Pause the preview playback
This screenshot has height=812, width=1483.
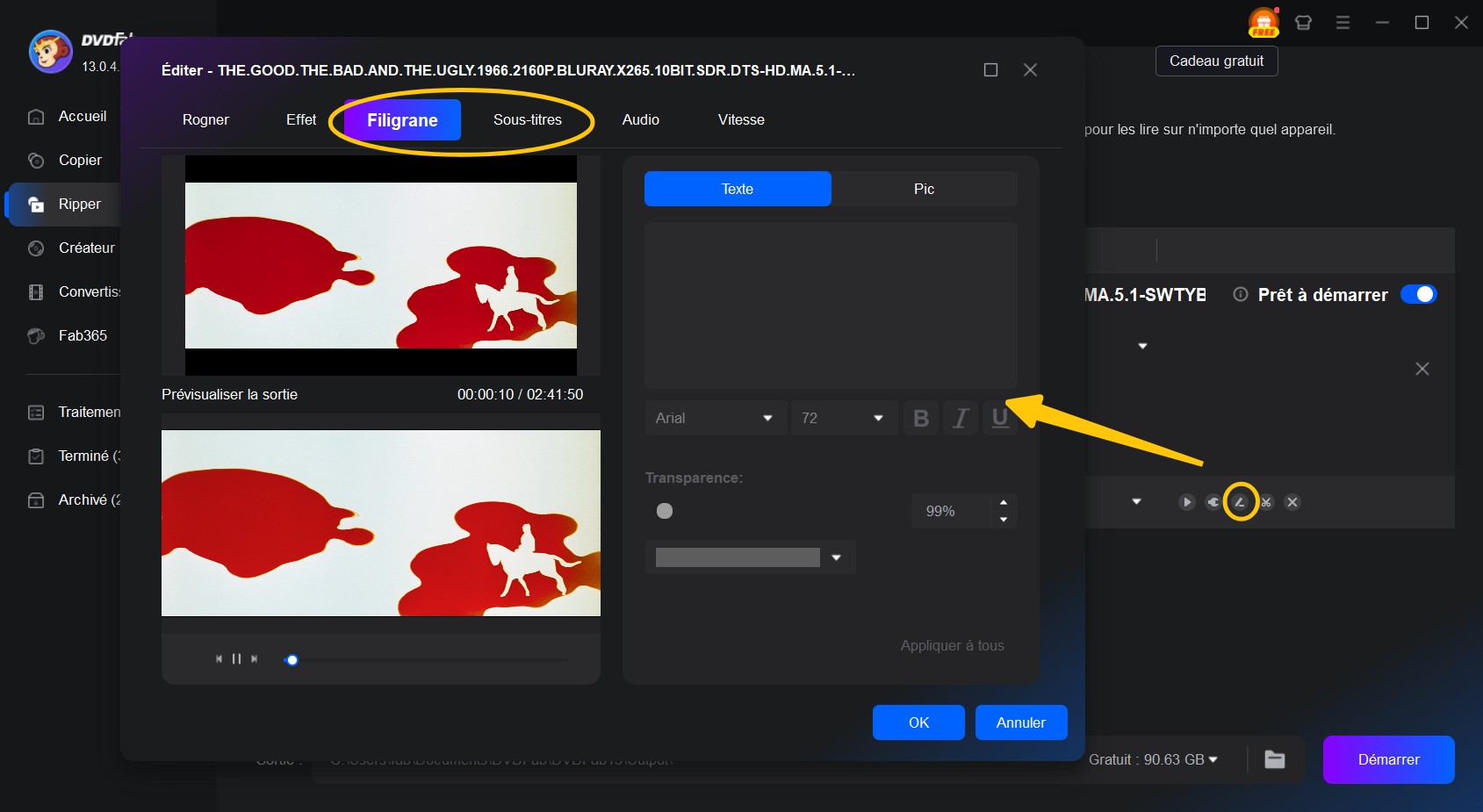point(236,659)
